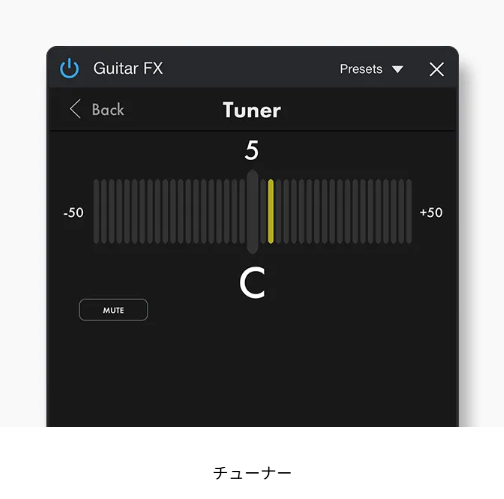The height and width of the screenshot is (499, 504).
Task: Click the gray bar right of yellow indicator
Action: coord(278,211)
